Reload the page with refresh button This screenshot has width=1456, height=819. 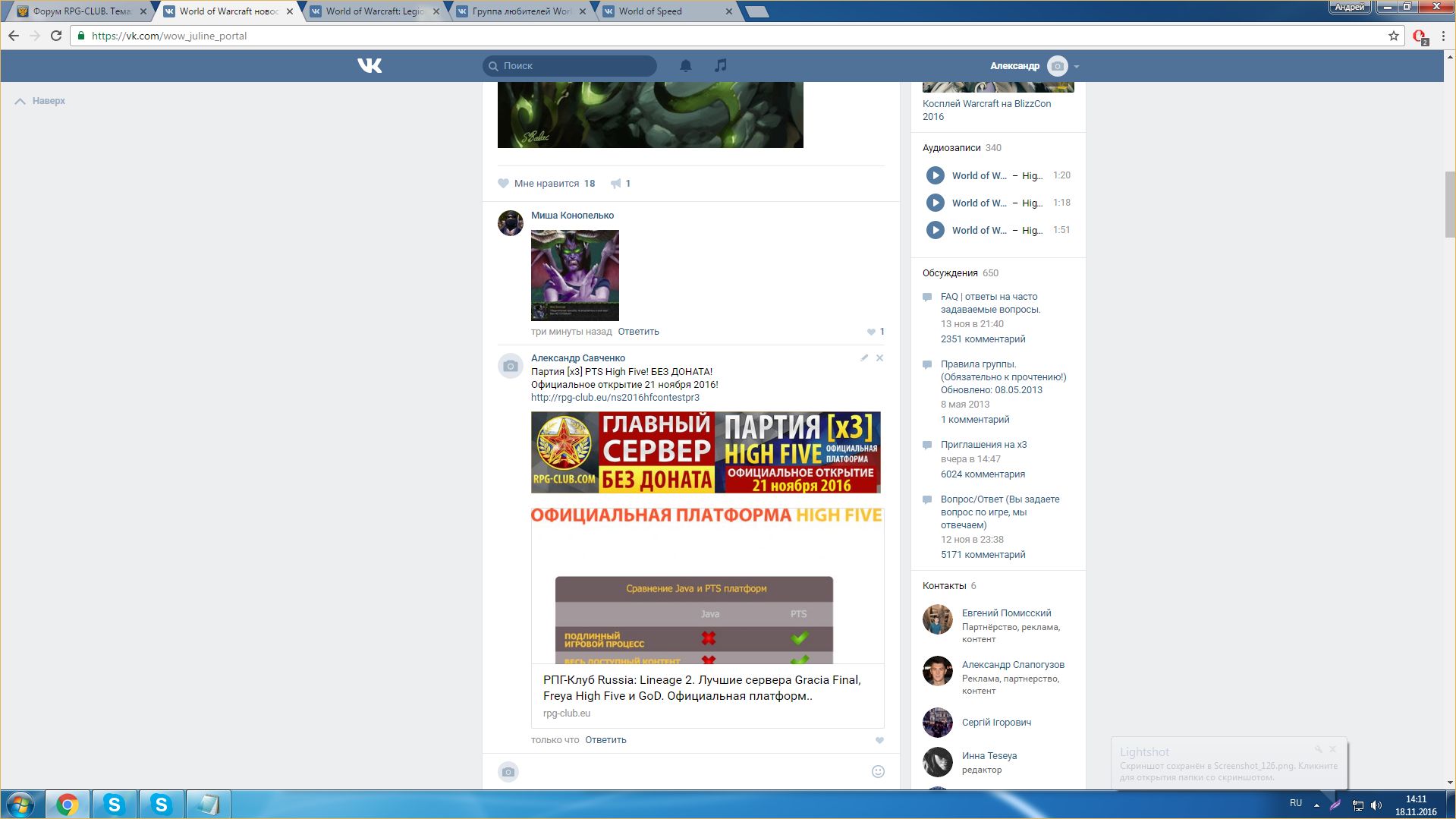tap(56, 36)
